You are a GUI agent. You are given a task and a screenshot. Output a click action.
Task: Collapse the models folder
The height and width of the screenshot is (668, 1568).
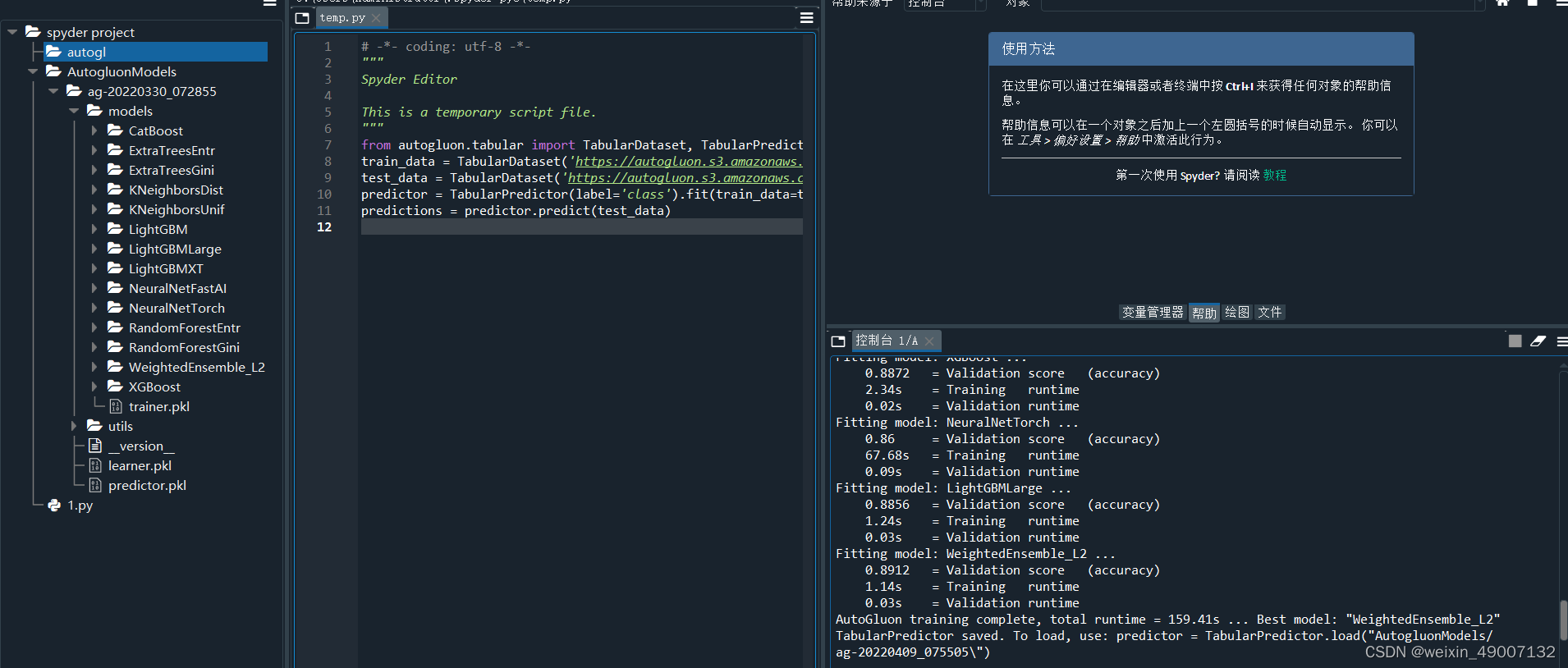tap(74, 111)
